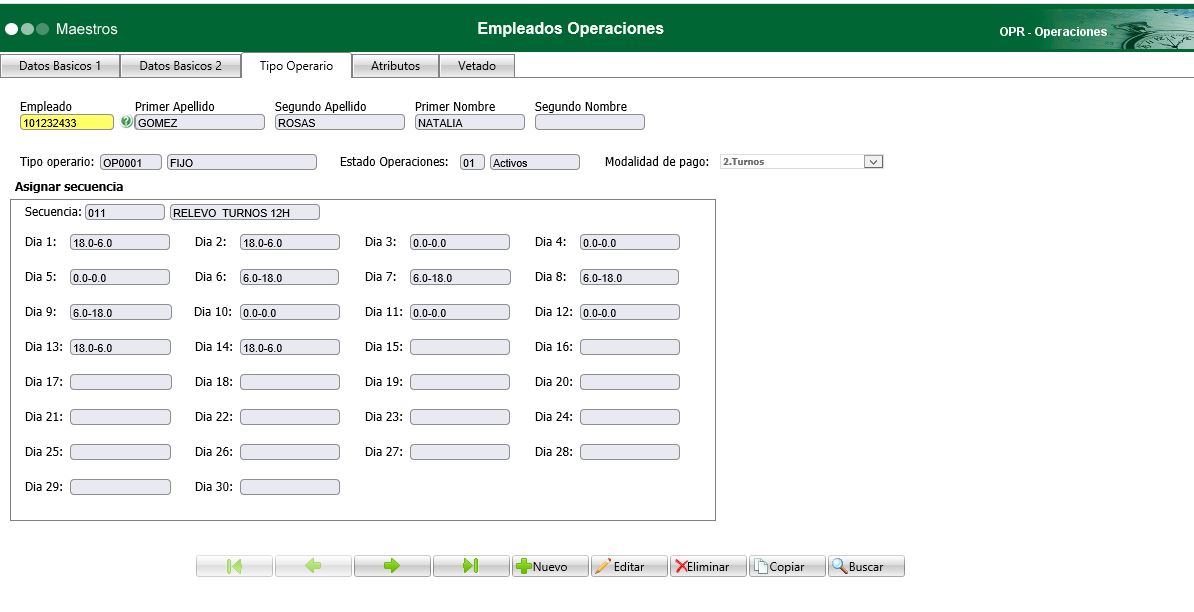Open the Vetado tab

point(477,66)
